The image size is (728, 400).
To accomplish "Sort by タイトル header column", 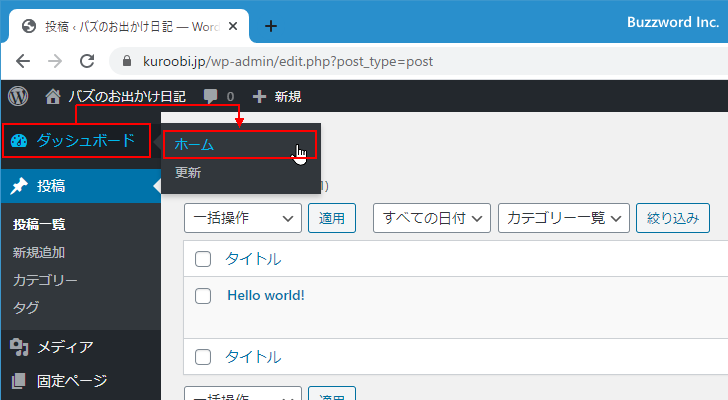I will (x=254, y=259).
